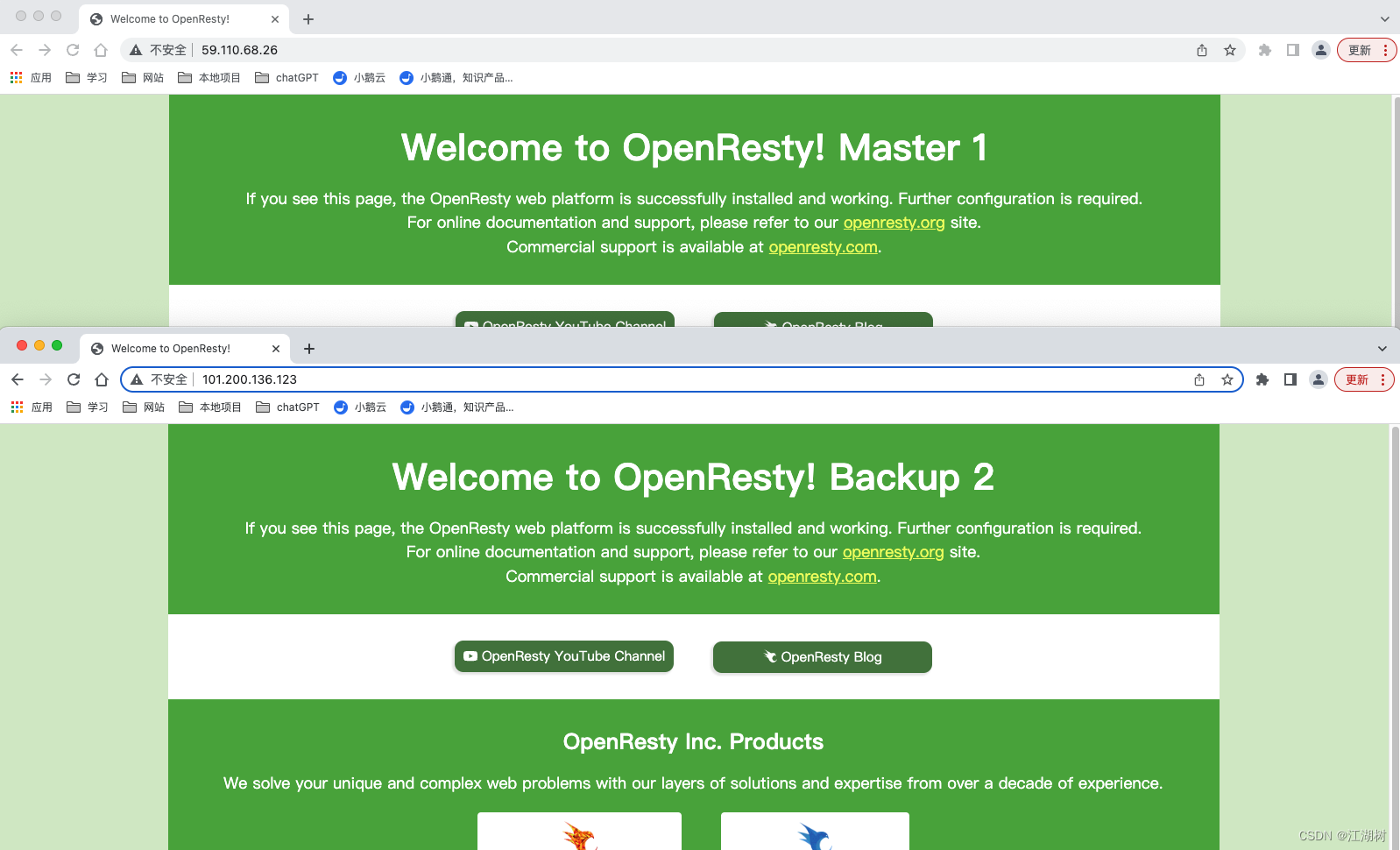
Task: Open profile avatar in Master 1 window
Action: (x=1321, y=50)
